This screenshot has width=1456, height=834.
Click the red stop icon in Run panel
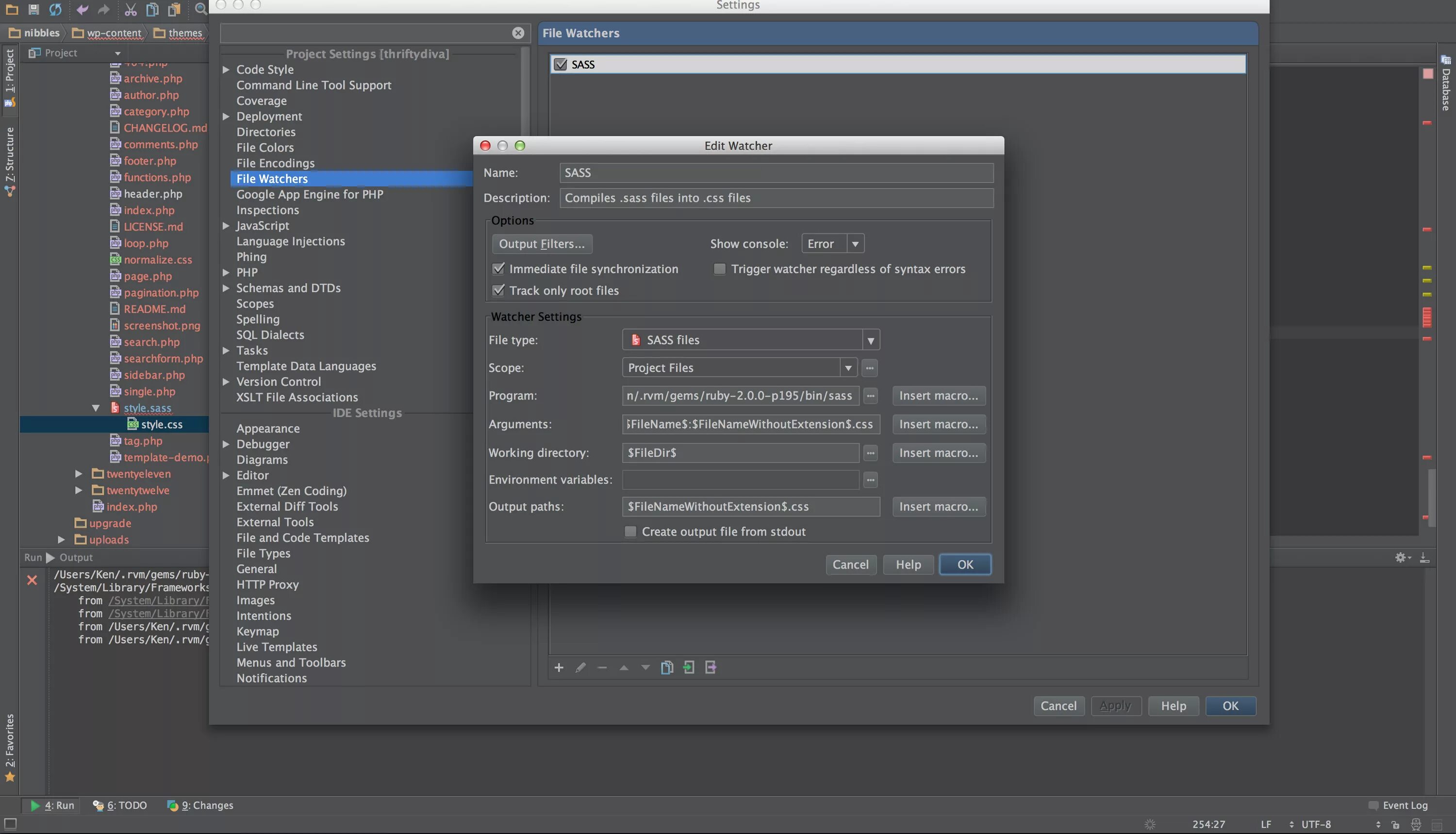point(32,580)
